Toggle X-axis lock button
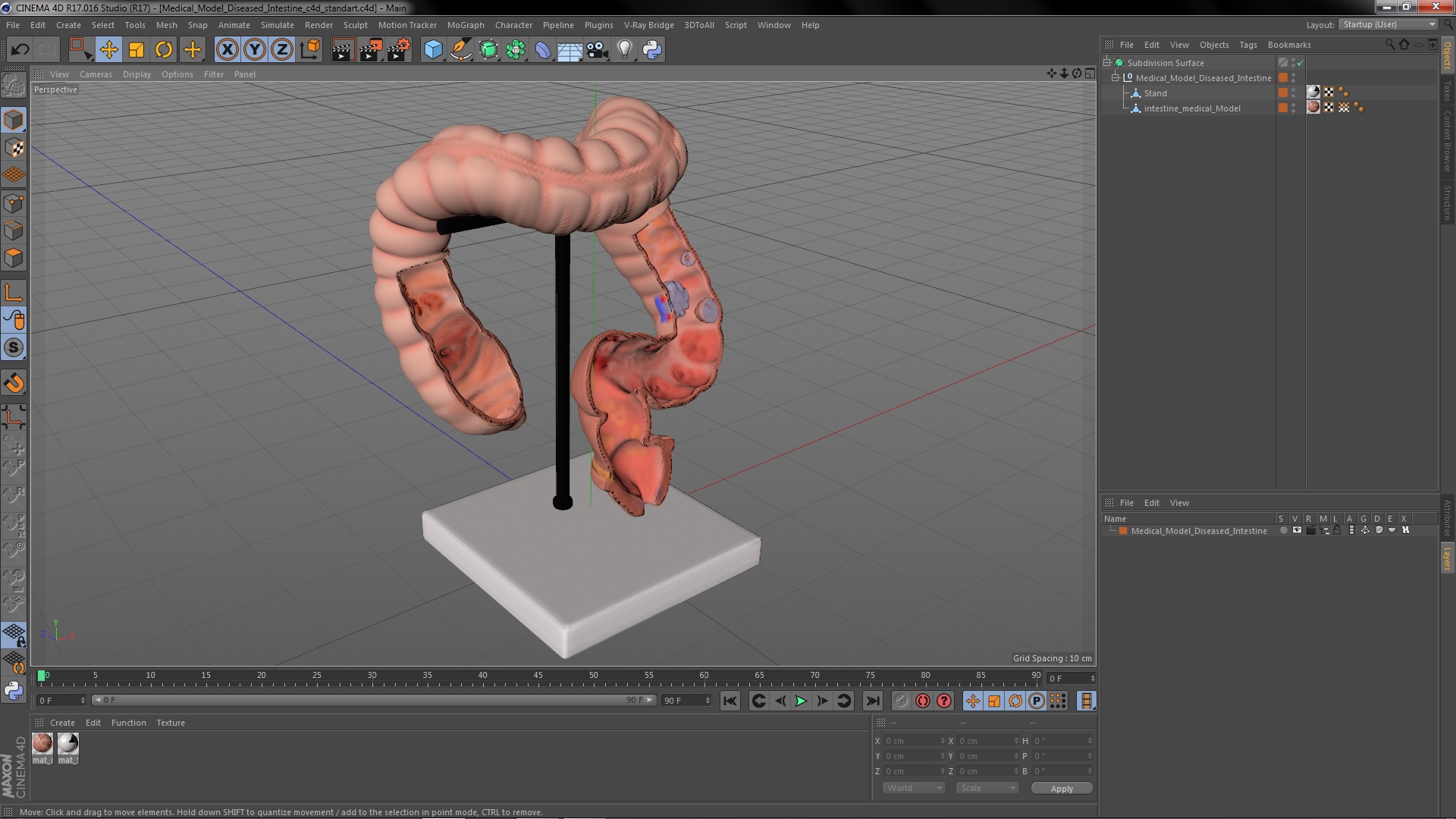 pos(227,50)
